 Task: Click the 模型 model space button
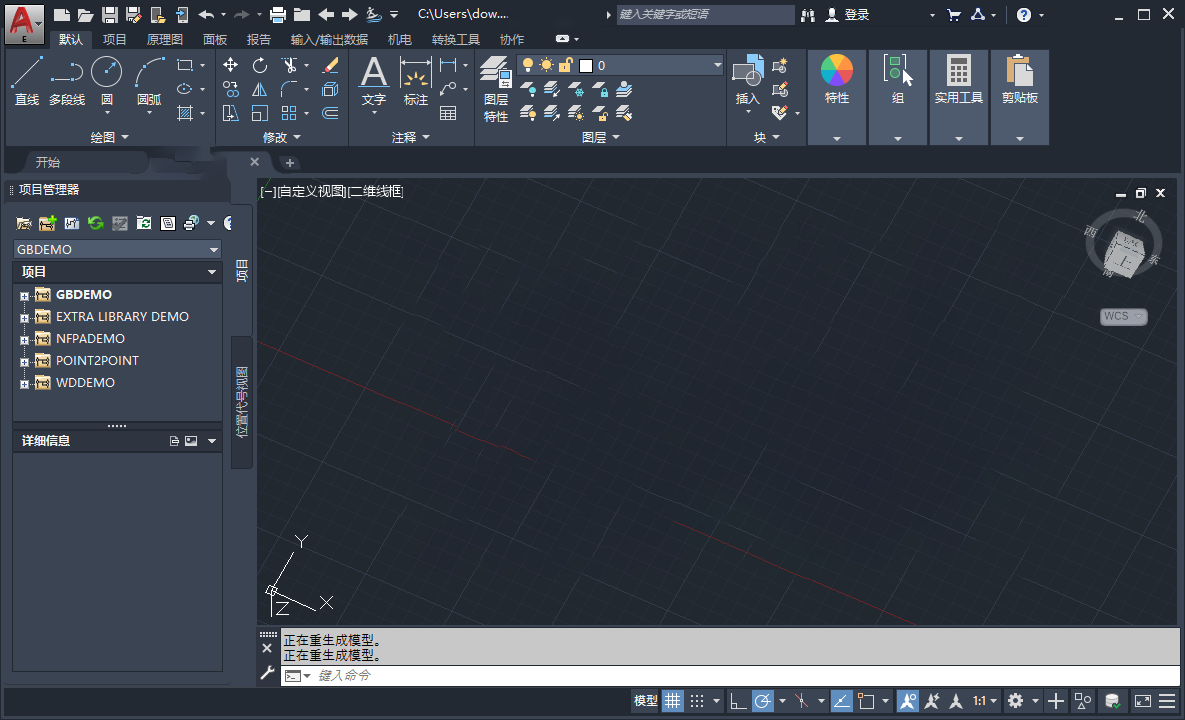click(x=645, y=701)
